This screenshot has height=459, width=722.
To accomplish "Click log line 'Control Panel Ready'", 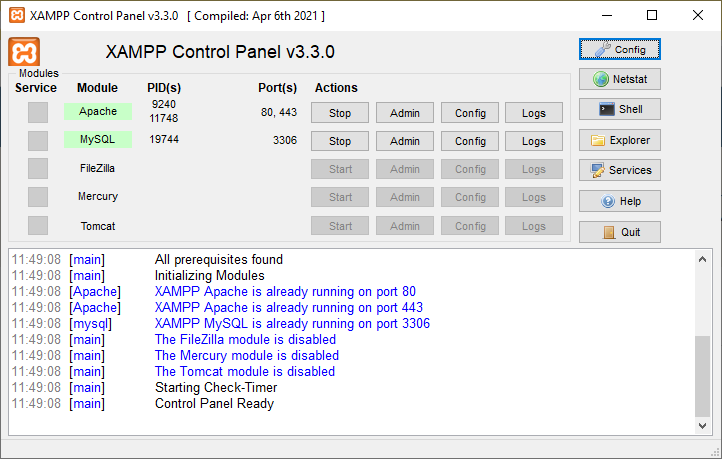I will (x=214, y=403).
